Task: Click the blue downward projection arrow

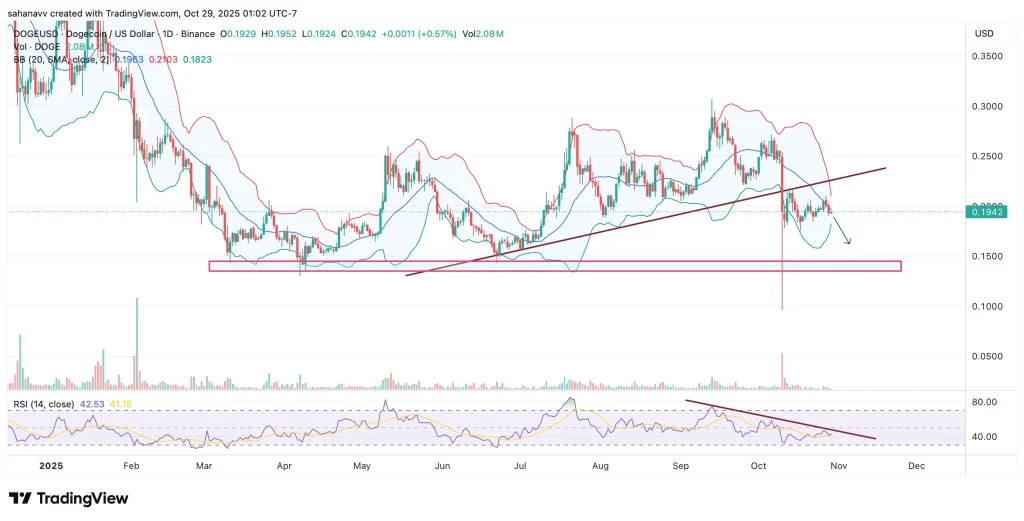Action: point(842,232)
